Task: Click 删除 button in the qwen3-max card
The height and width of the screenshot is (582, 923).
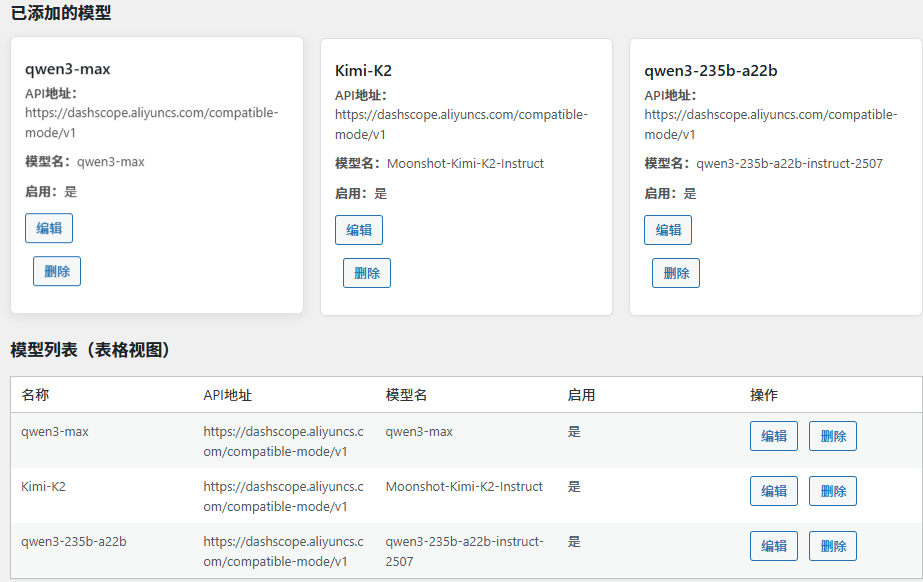Action: (57, 271)
